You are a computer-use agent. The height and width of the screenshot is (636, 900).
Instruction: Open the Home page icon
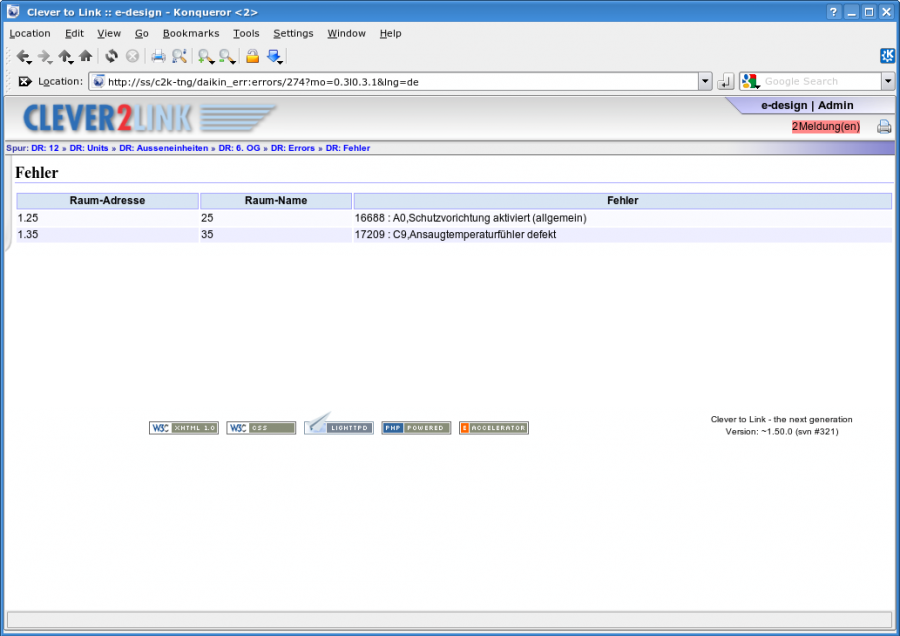(x=86, y=56)
